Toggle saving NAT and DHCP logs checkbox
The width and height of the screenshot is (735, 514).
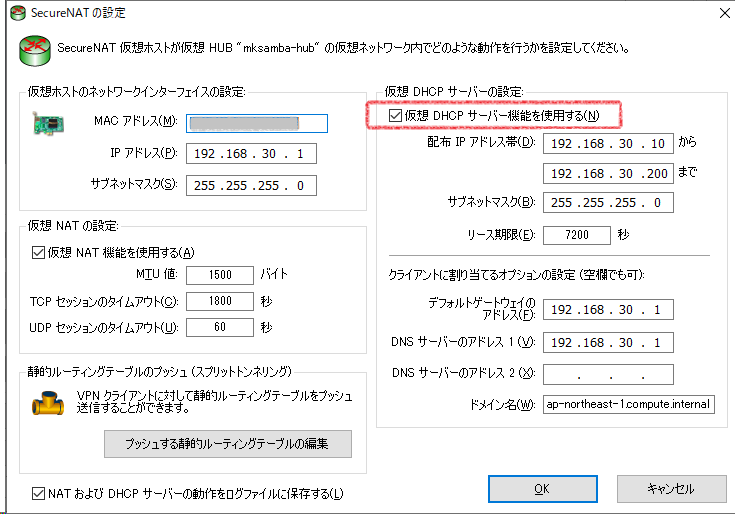[x=38, y=493]
